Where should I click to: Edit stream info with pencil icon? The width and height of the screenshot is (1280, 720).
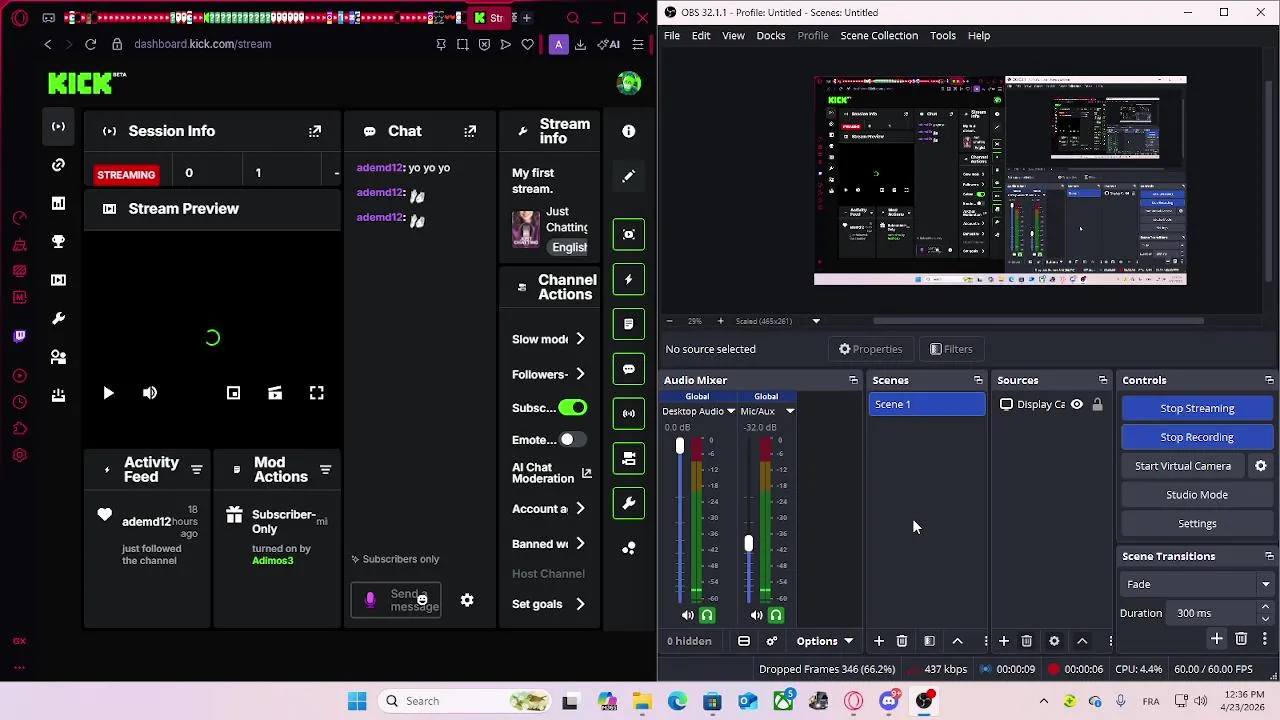(628, 176)
